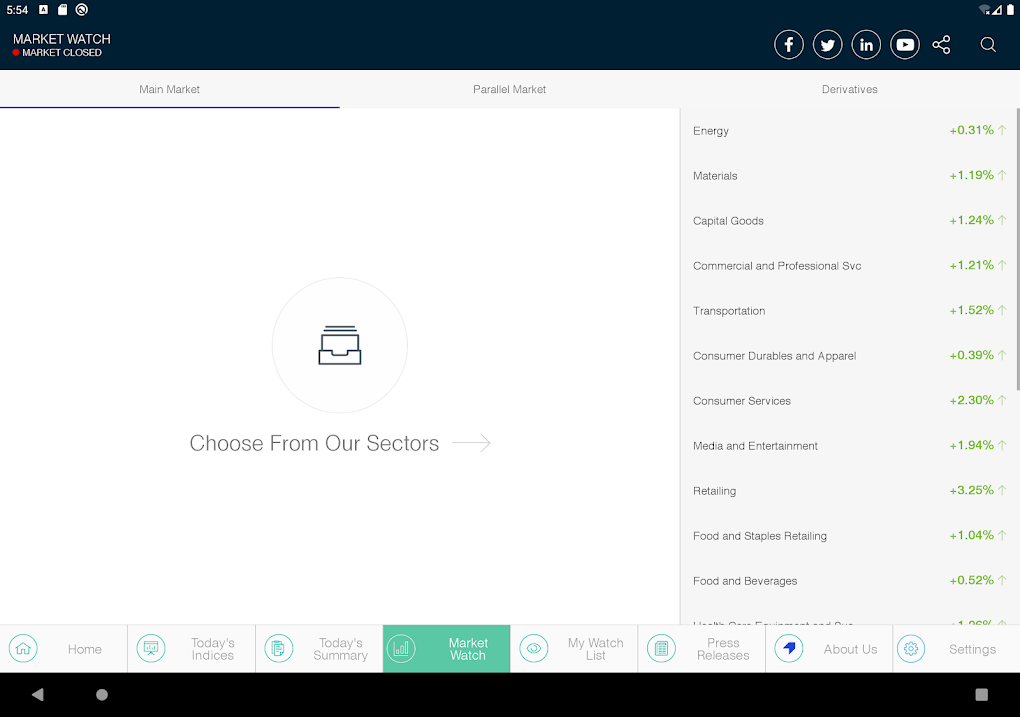Tap the Home navigation item

[x=64, y=648]
